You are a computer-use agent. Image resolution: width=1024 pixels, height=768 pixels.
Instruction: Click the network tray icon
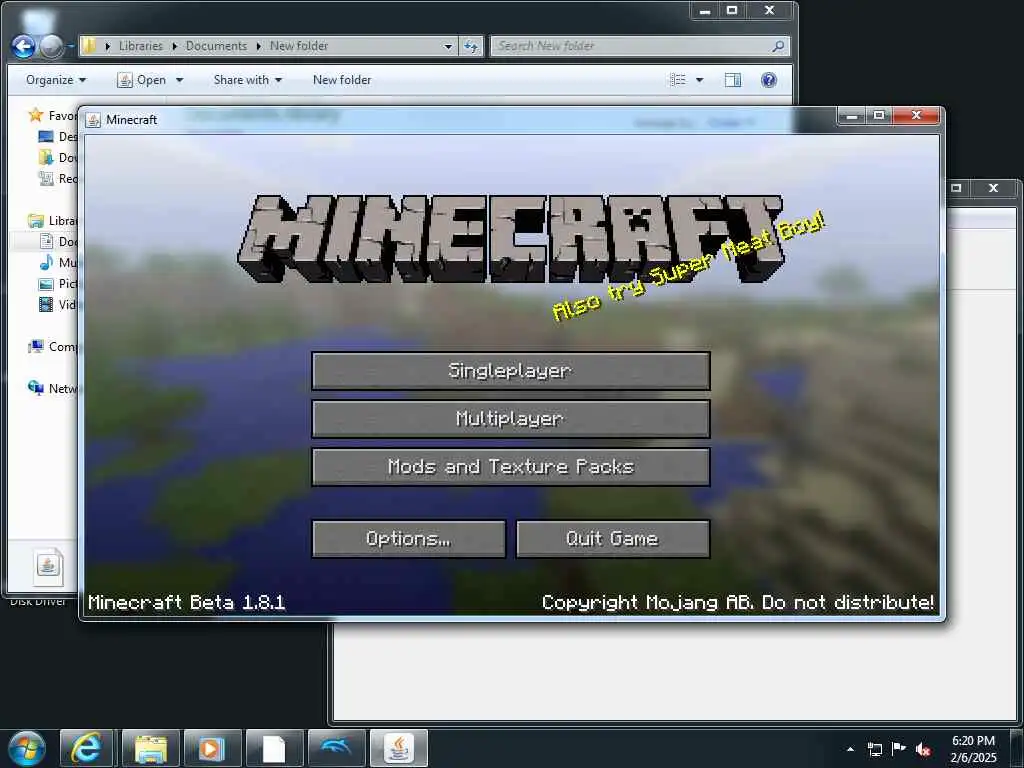pyautogui.click(x=874, y=749)
